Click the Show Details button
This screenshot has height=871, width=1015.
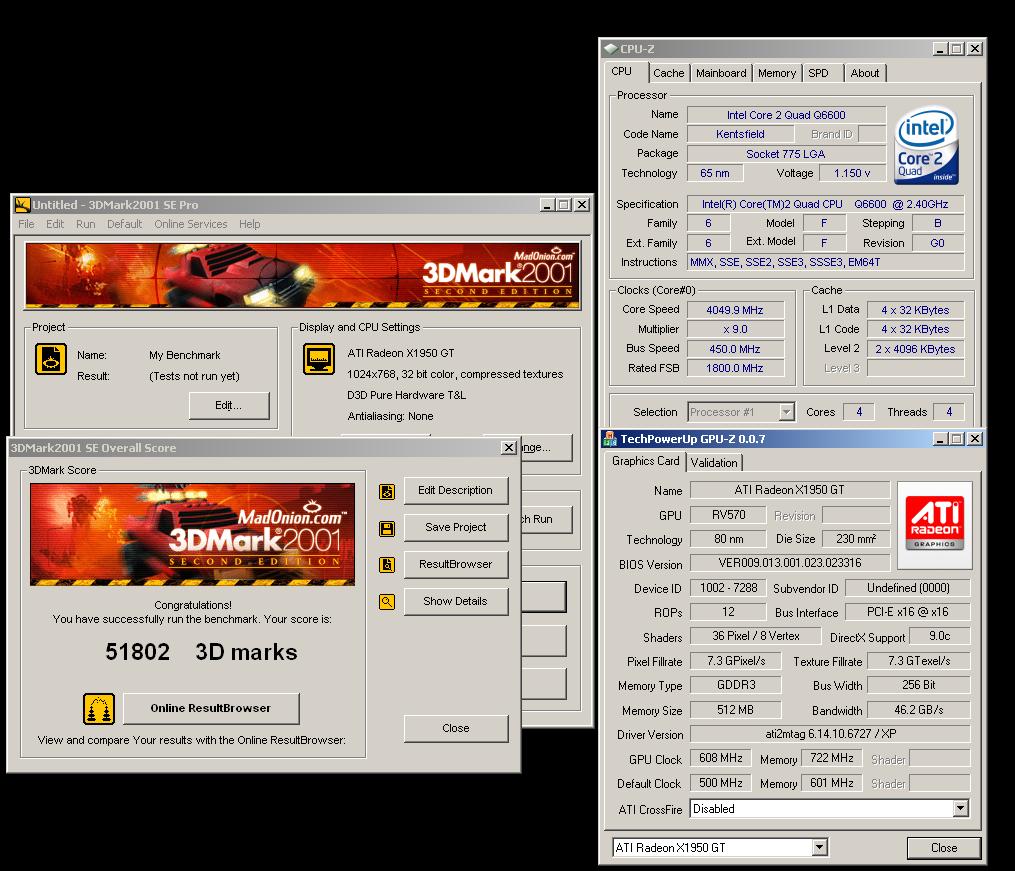click(456, 601)
